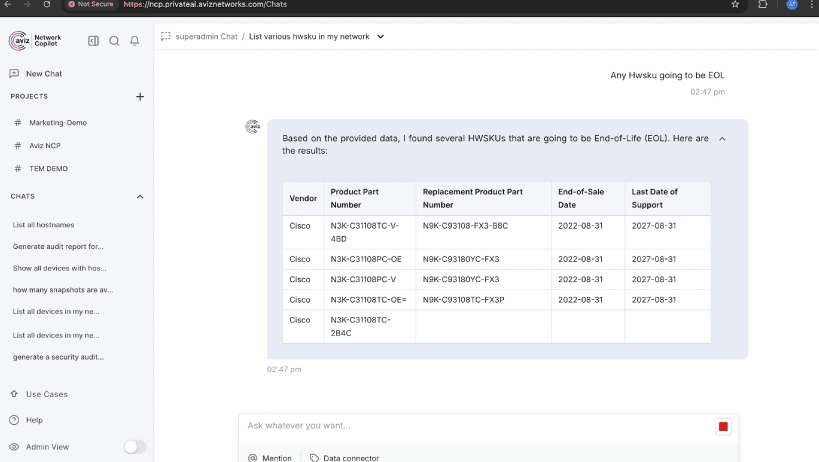Click the Mention at-sign icon
The width and height of the screenshot is (819, 462).
pos(253,458)
